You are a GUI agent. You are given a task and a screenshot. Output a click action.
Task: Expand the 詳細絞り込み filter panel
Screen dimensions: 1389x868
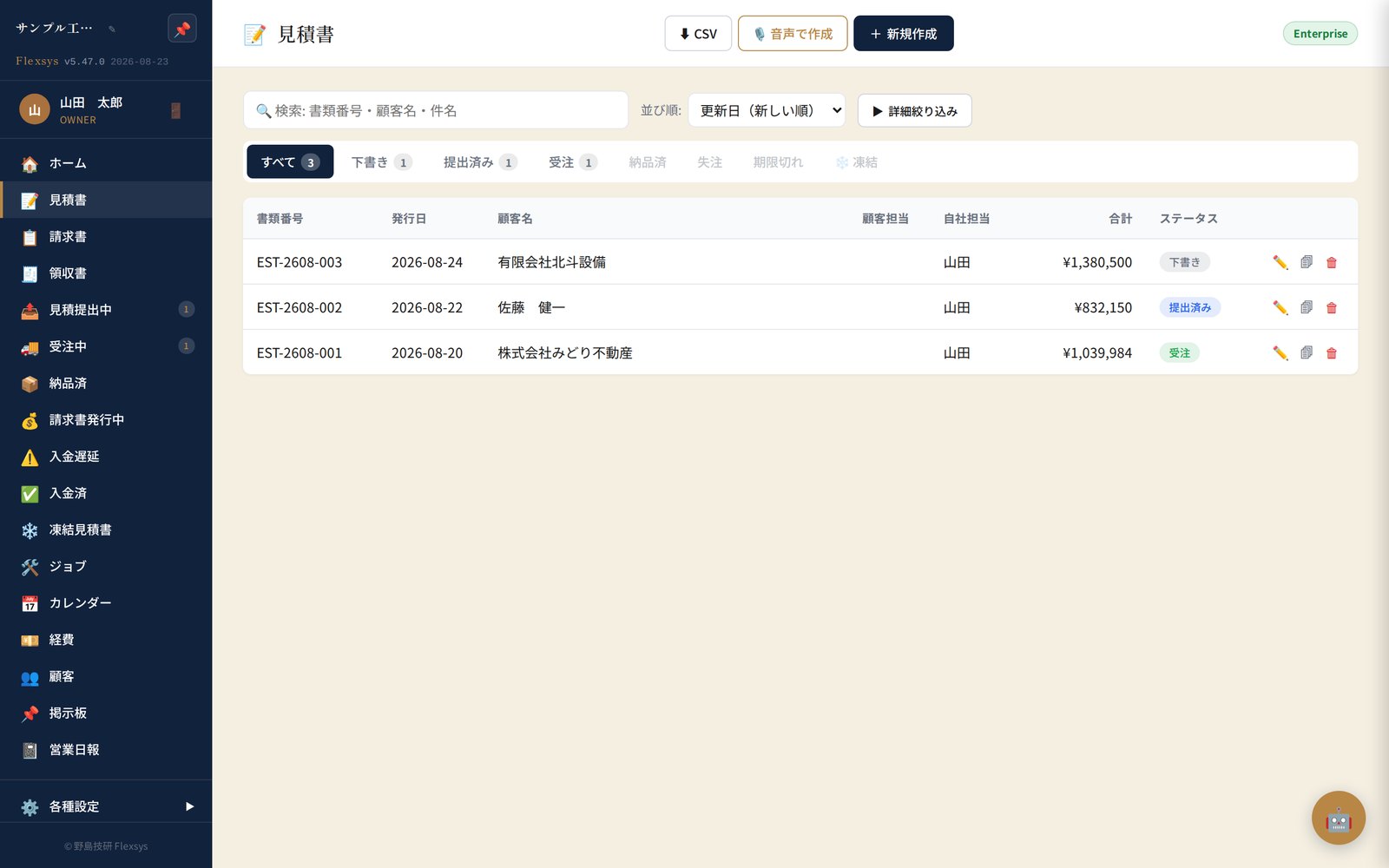click(914, 110)
